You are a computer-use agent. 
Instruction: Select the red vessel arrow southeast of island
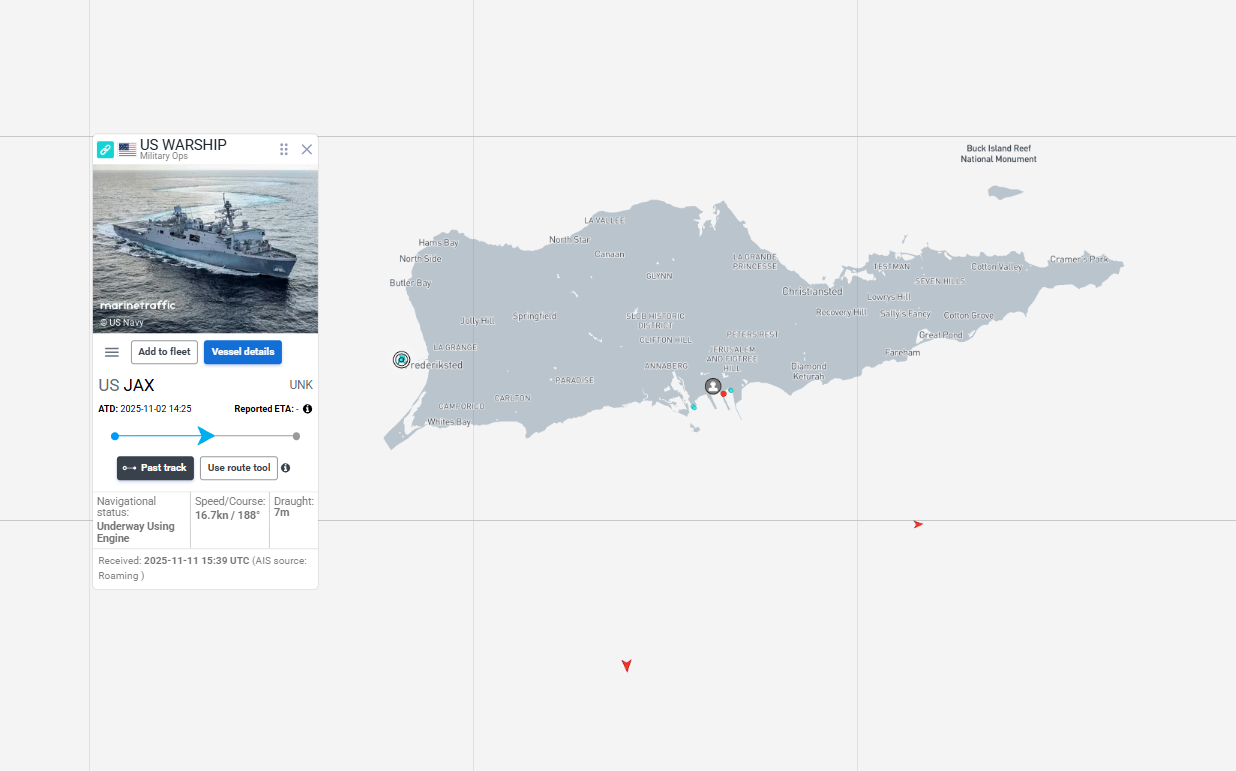[x=917, y=524]
